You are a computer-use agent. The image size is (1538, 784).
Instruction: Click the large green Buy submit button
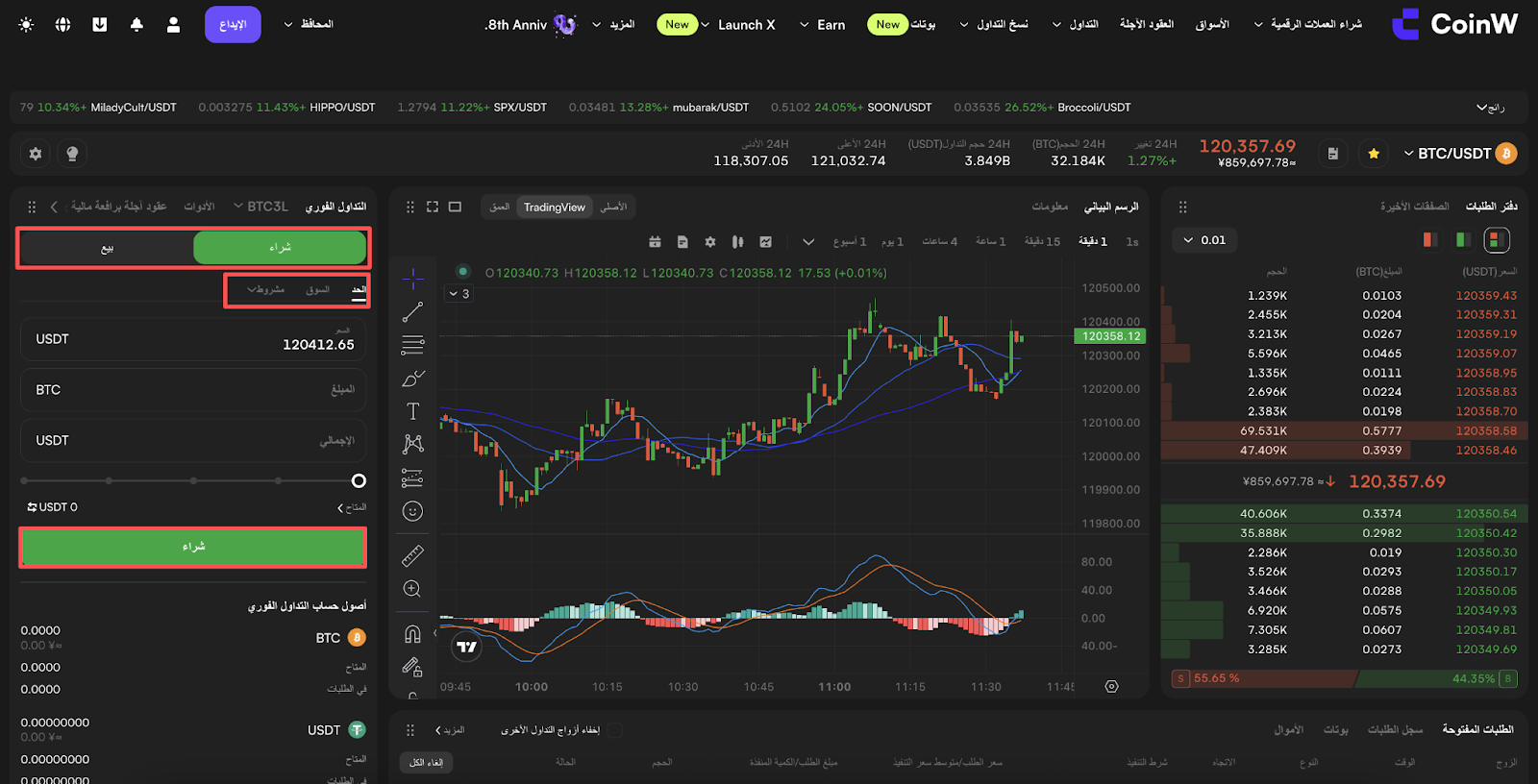[193, 547]
